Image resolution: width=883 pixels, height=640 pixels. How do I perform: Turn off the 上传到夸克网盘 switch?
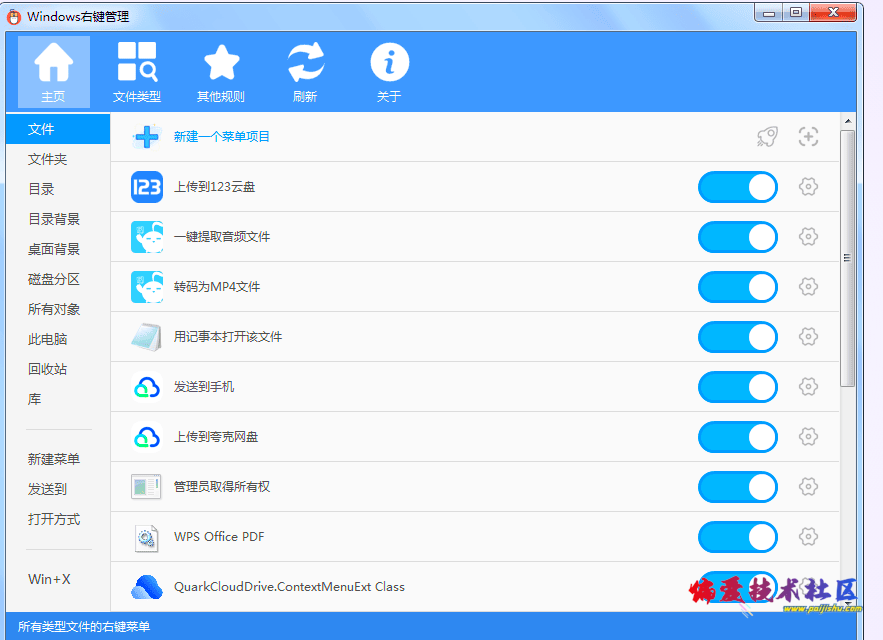(x=738, y=437)
